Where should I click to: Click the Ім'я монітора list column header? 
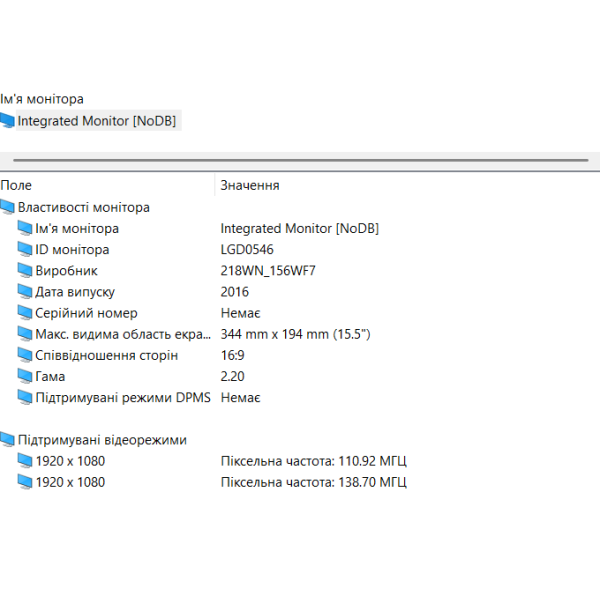(42, 99)
